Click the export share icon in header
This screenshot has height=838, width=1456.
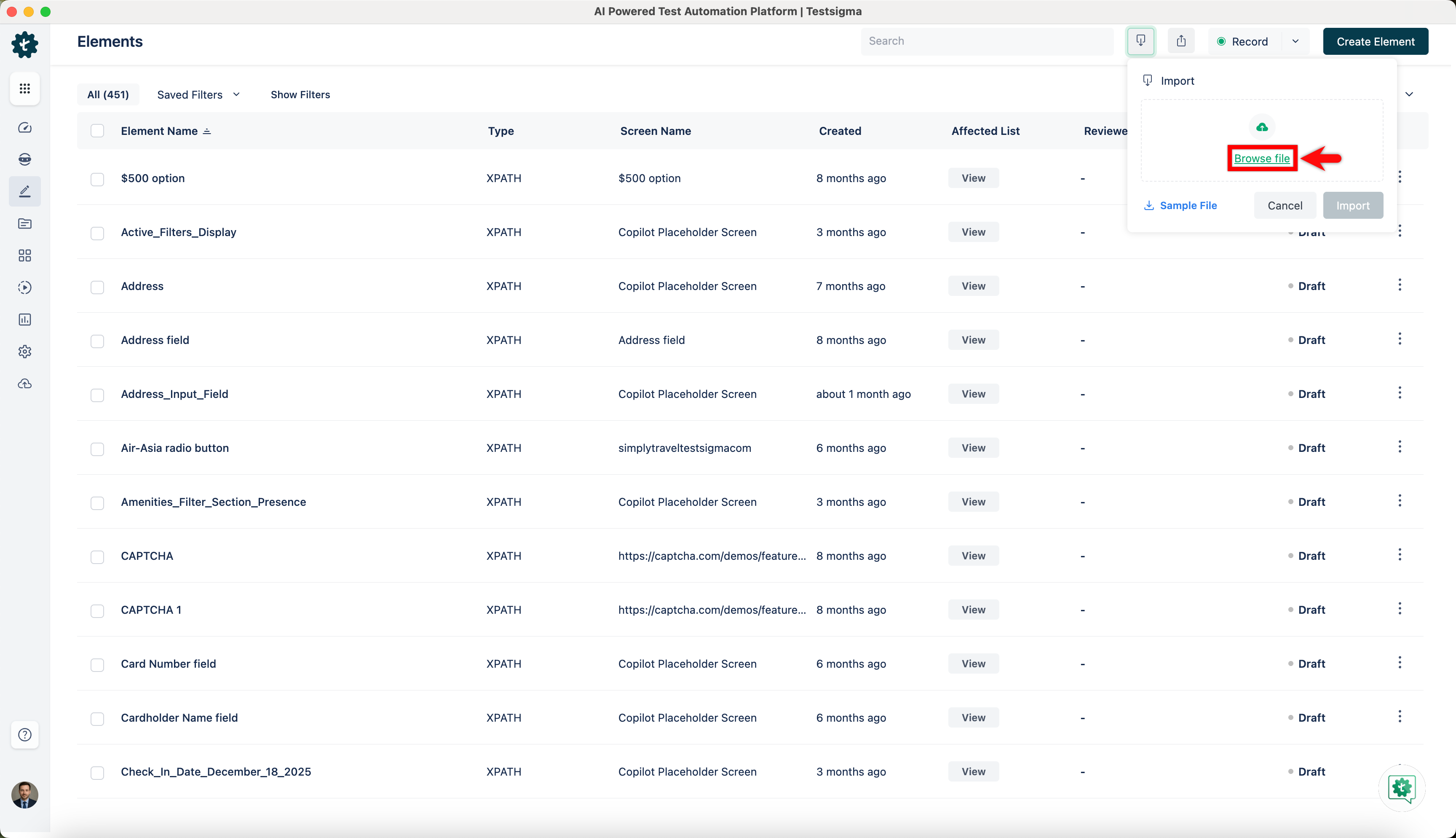(1181, 41)
